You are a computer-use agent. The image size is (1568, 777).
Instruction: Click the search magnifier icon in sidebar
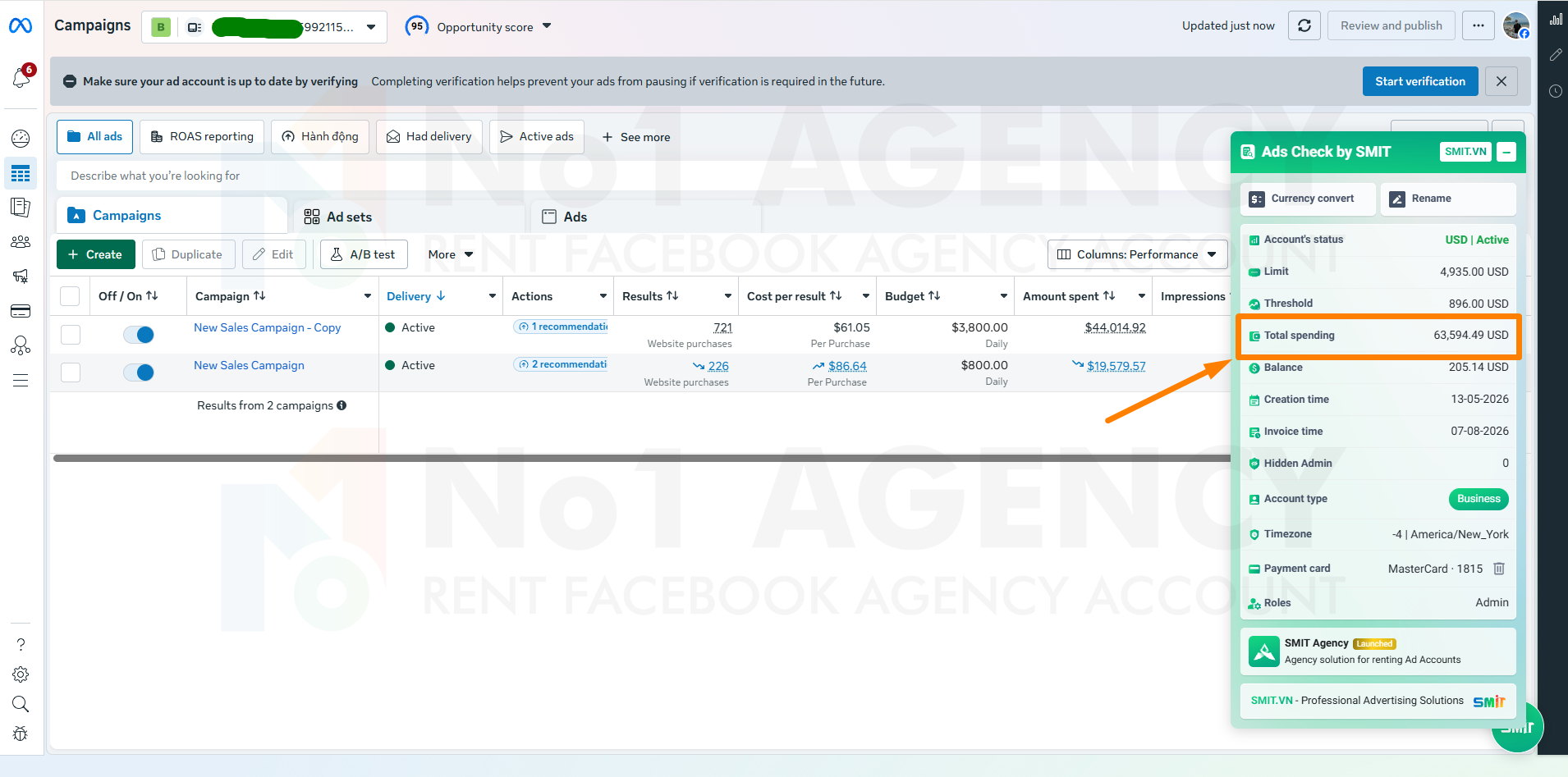(21, 704)
